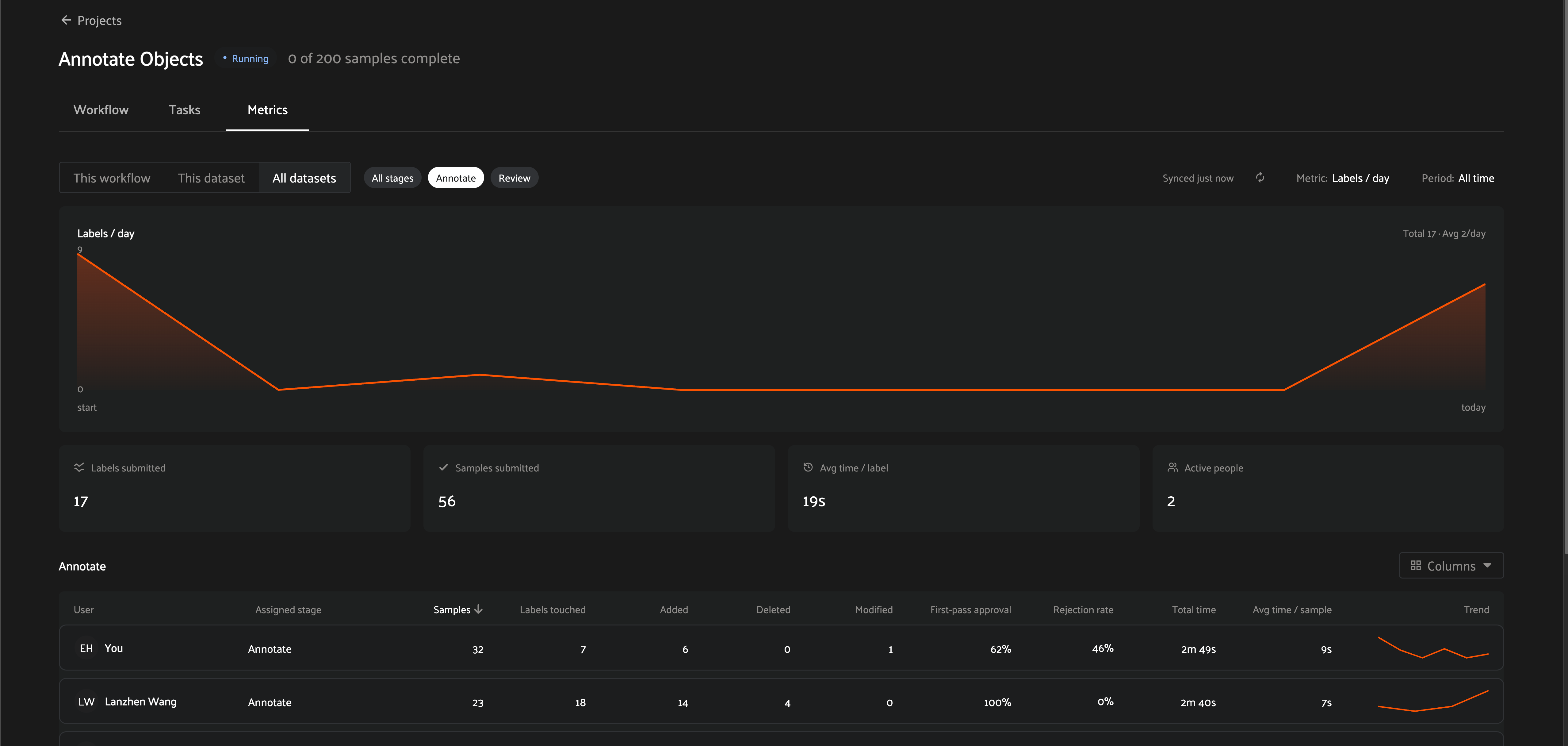Click the Avg time / label clock icon
The image size is (1568, 746).
point(808,467)
